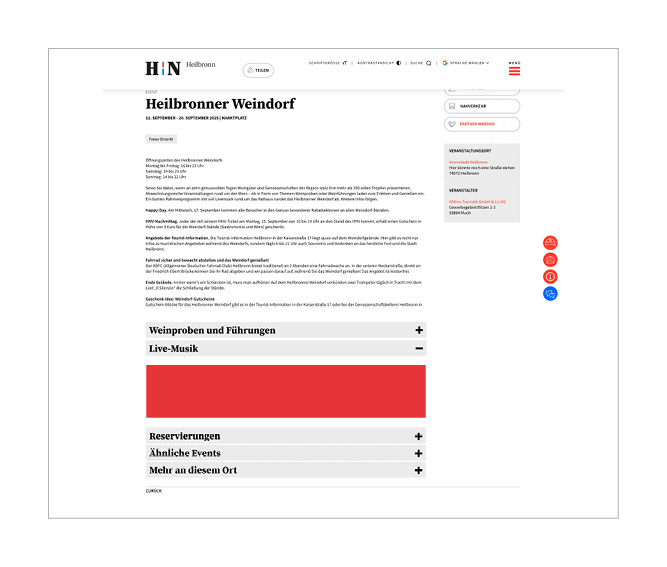Click the Schriftgröße font size icon
This screenshot has height=567, width=667.
click(344, 62)
